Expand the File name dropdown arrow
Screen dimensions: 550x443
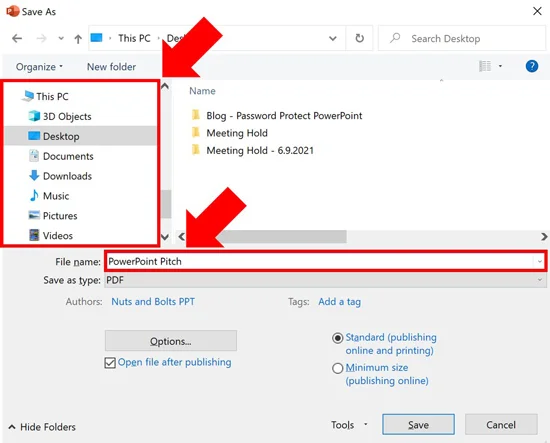[539, 261]
